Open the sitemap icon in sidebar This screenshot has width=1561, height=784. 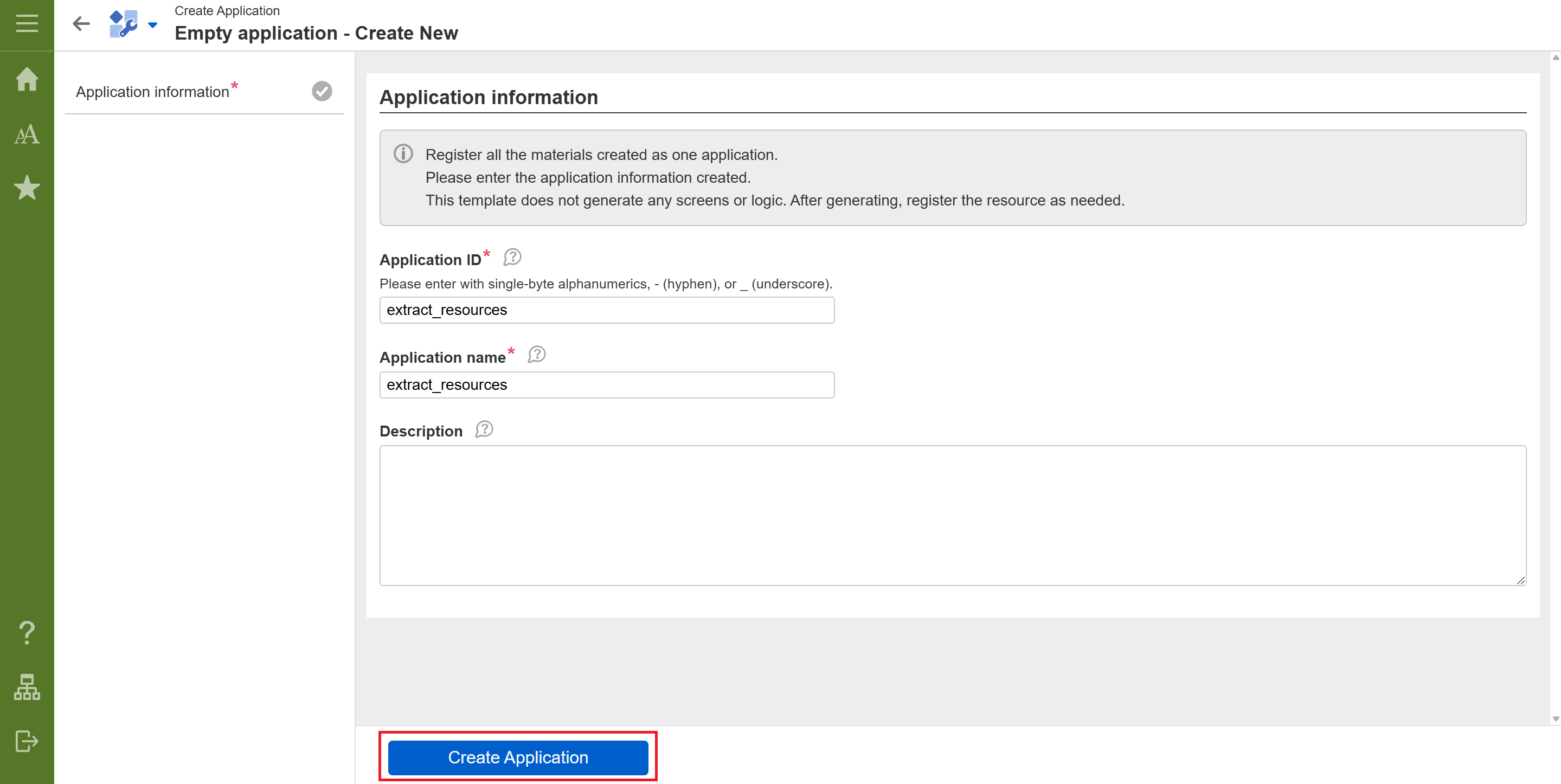[x=27, y=686]
